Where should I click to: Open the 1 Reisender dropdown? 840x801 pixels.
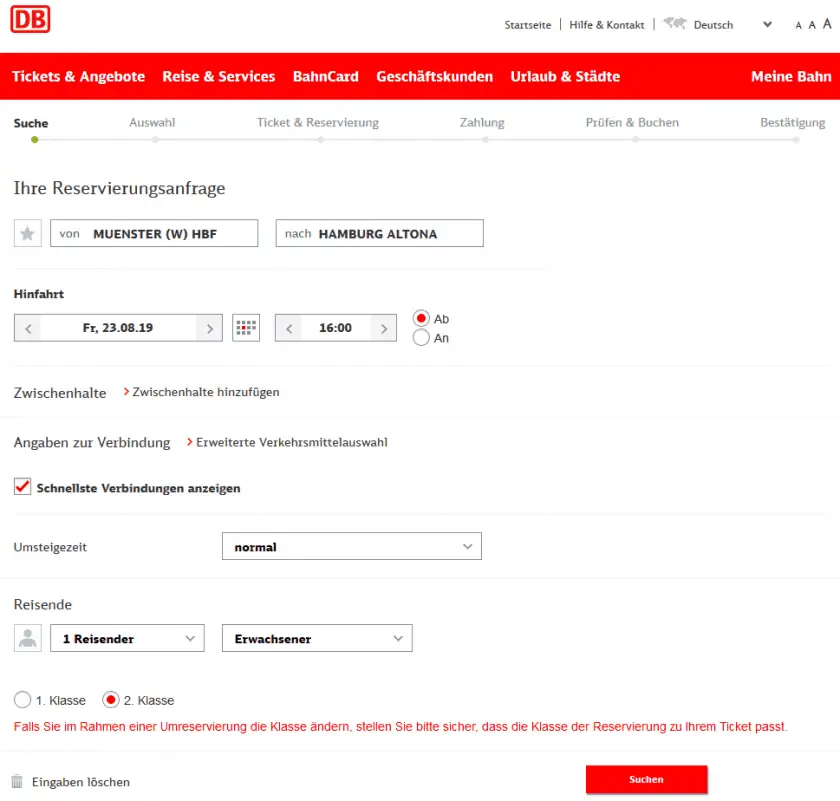127,638
